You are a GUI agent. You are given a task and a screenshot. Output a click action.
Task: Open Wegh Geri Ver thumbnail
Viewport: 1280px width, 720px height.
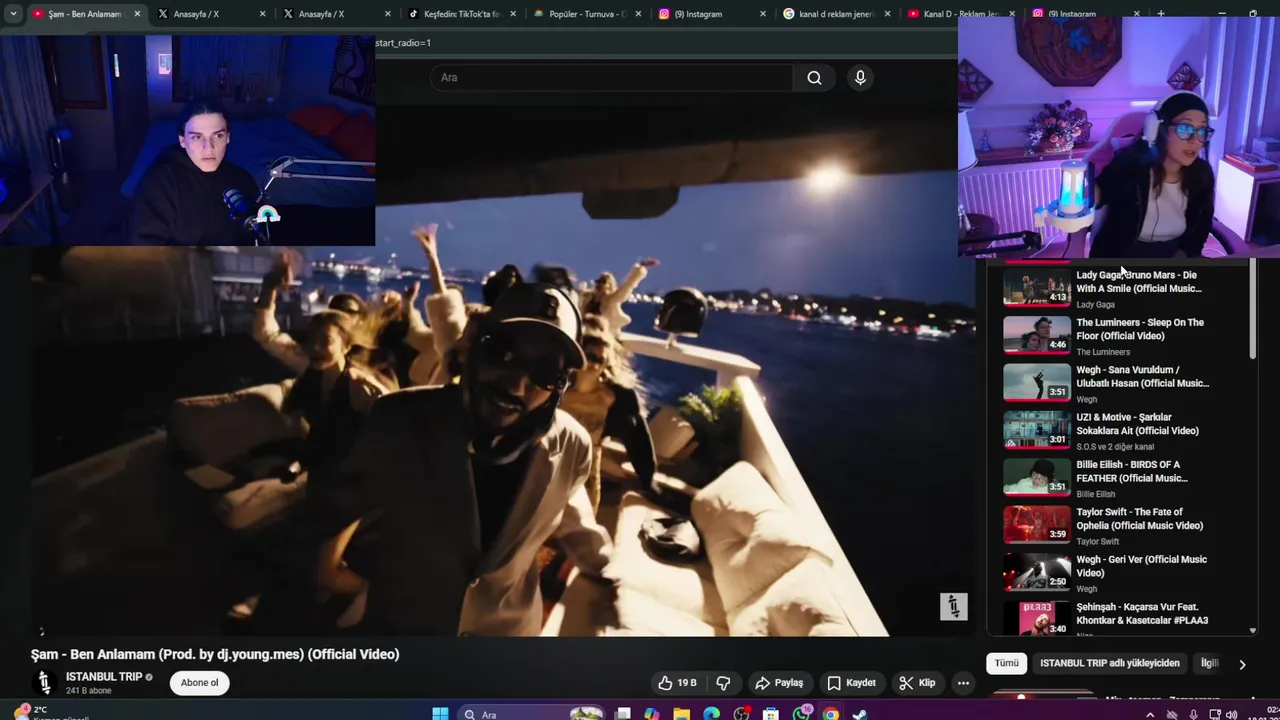pos(1037,573)
